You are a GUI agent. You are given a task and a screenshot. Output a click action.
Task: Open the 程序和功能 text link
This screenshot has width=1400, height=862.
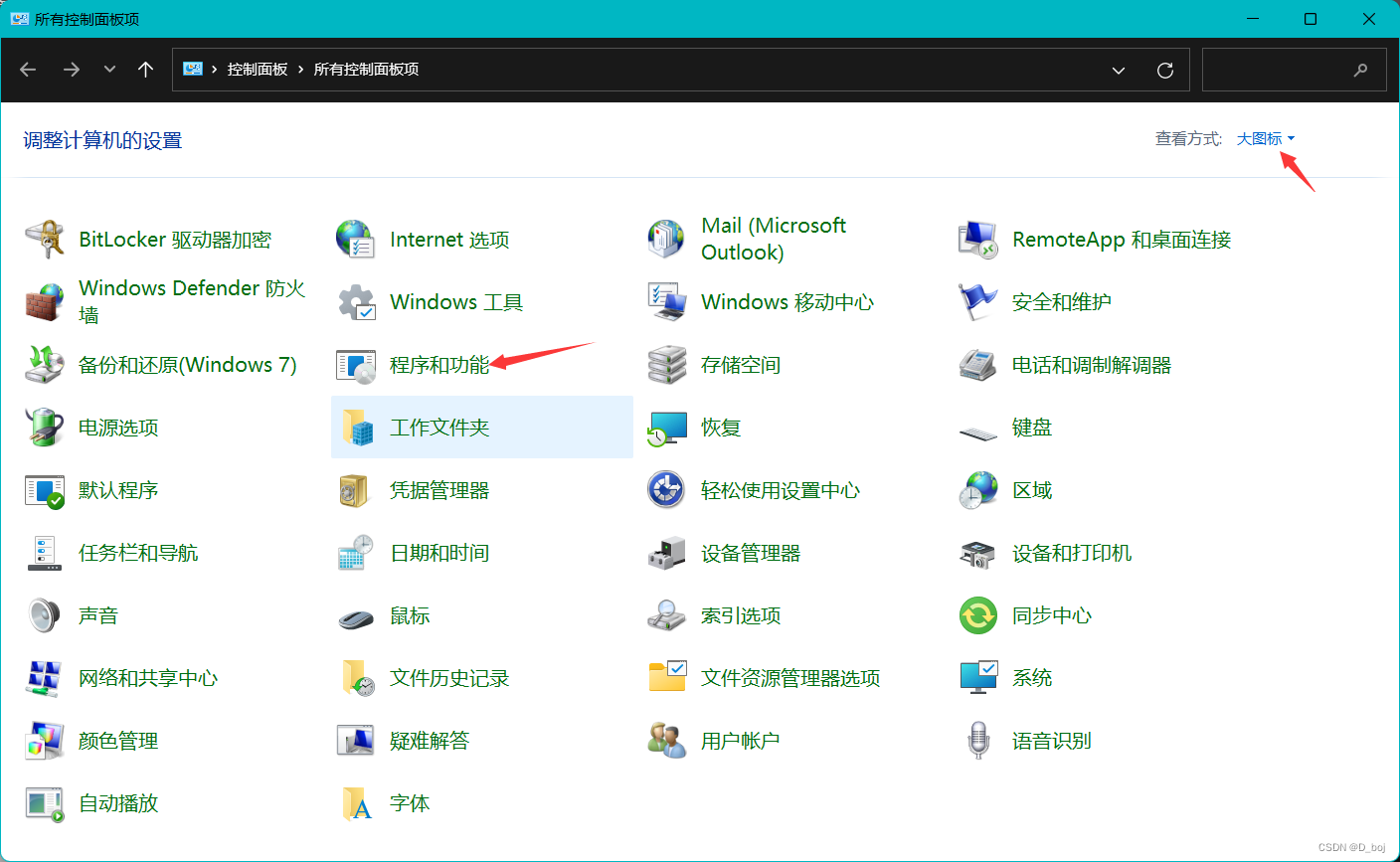tap(439, 365)
